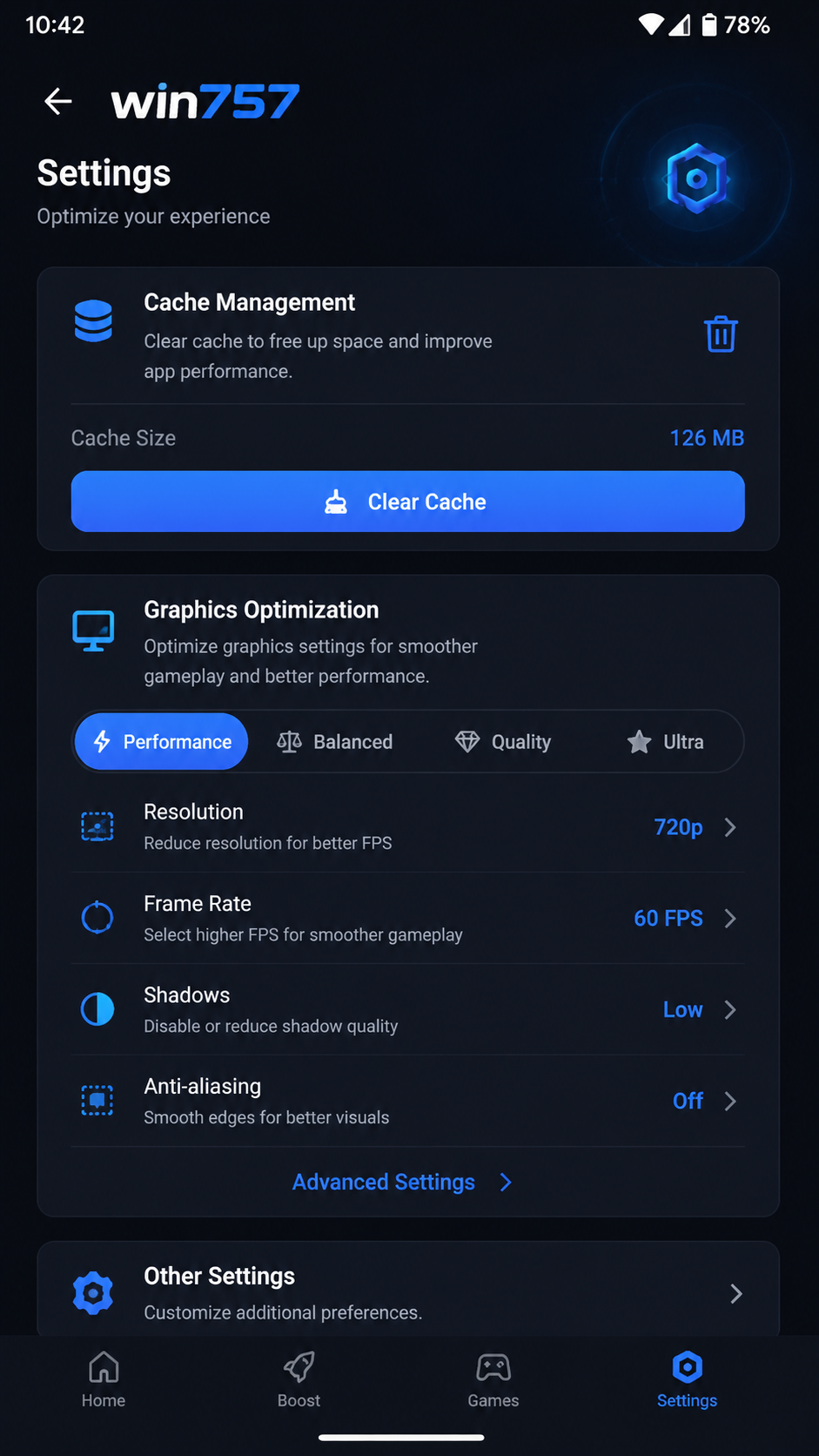The width and height of the screenshot is (819, 1456).
Task: Expand the Other Settings row chevron
Action: pyautogui.click(x=735, y=1293)
